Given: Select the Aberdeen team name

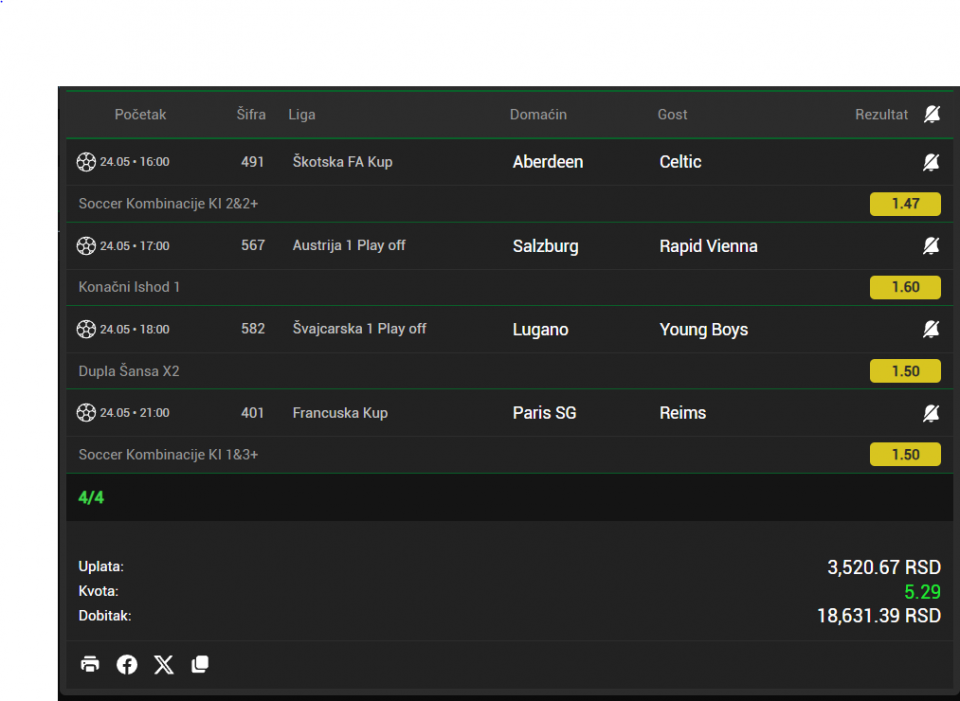Looking at the screenshot, I should click(548, 162).
